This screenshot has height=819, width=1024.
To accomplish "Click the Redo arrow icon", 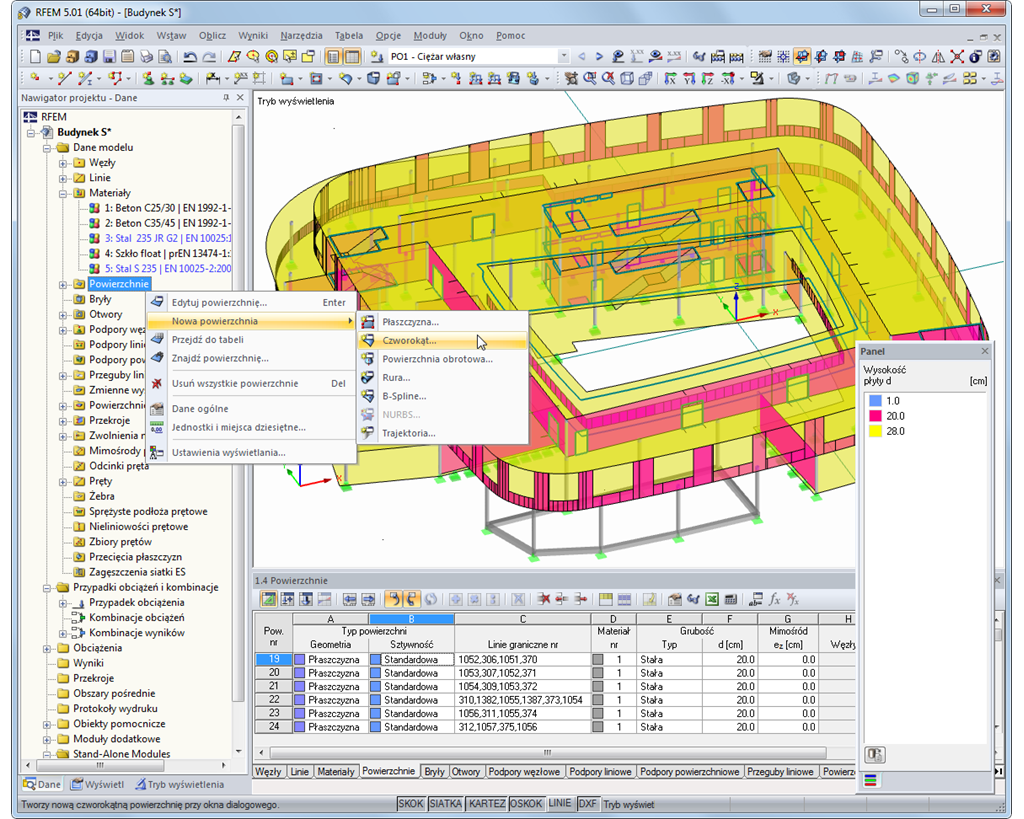I will (209, 57).
